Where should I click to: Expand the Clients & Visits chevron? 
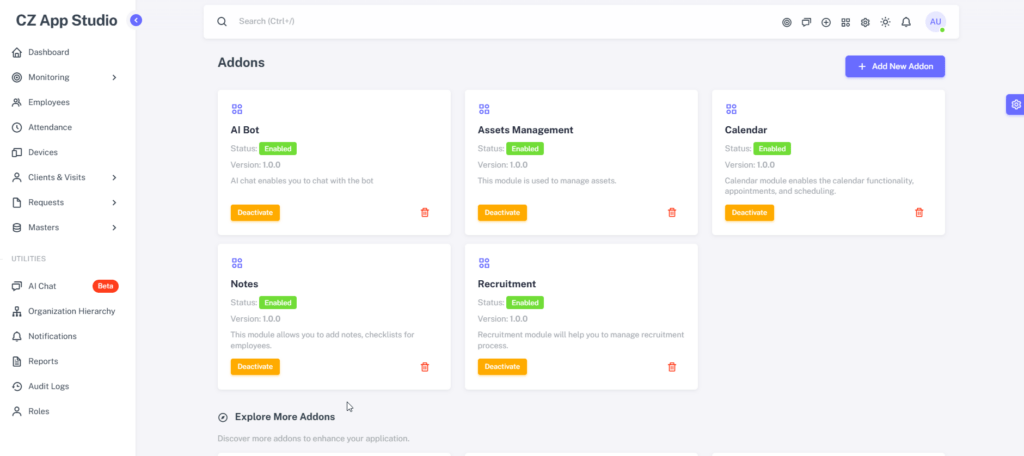click(x=114, y=178)
